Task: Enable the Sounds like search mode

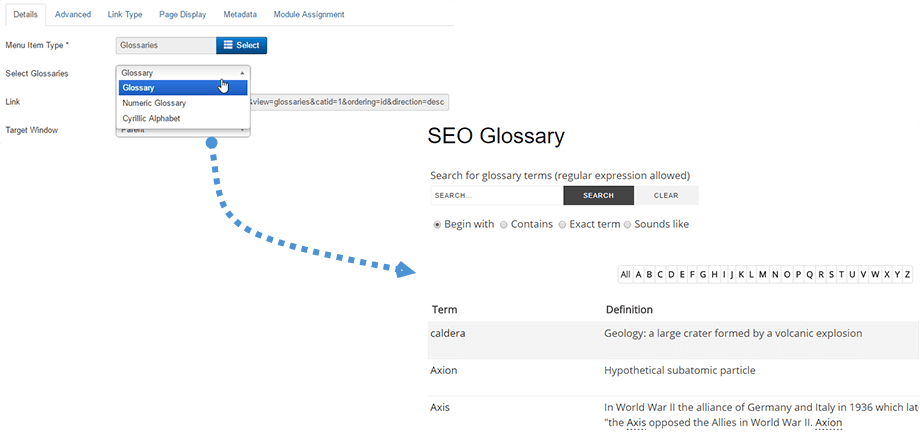Action: [x=628, y=225]
